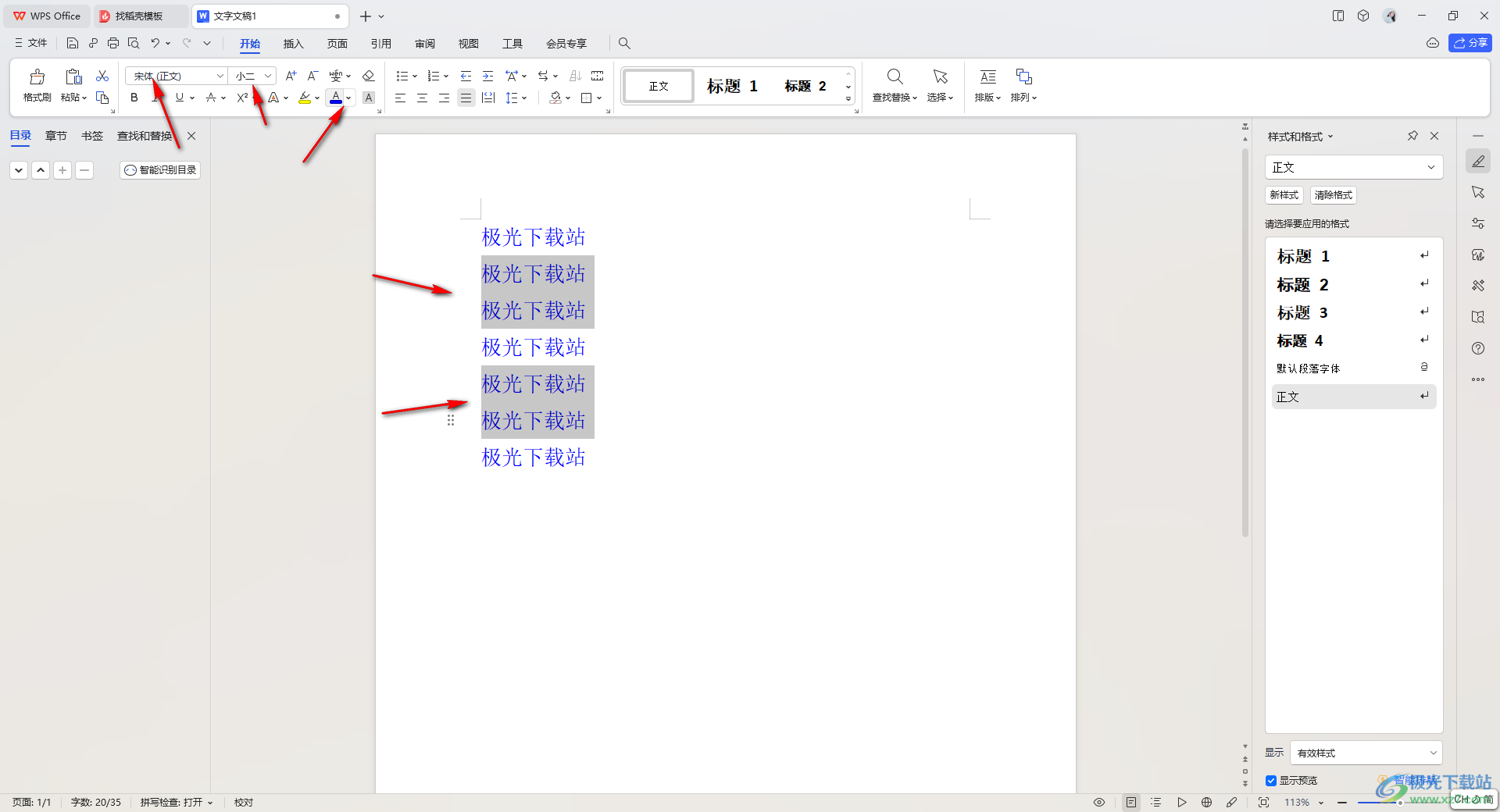Switch to the 找稻壳模板 tab
The width and height of the screenshot is (1500, 812).
pyautogui.click(x=139, y=16)
